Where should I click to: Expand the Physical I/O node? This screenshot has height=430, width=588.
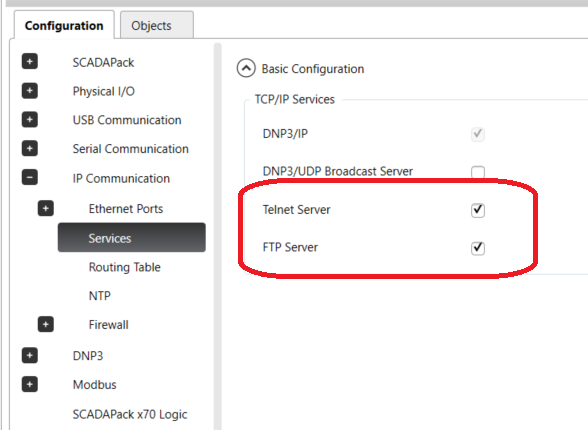coord(30,90)
